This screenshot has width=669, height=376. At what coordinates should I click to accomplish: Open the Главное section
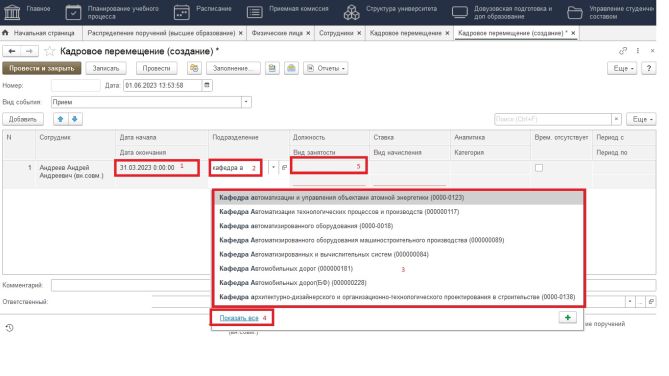pyautogui.click(x=26, y=12)
